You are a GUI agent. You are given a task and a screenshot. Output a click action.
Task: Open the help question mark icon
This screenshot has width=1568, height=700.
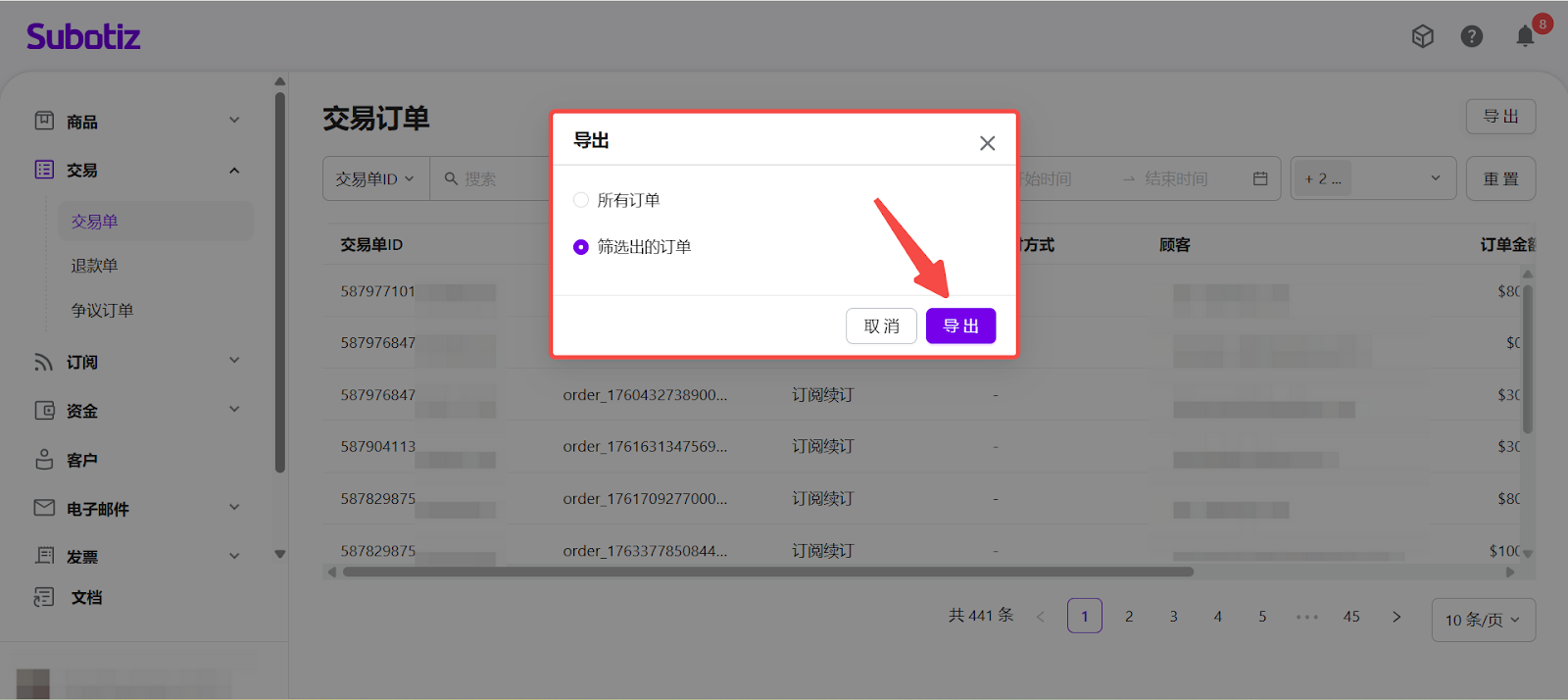point(1471,36)
